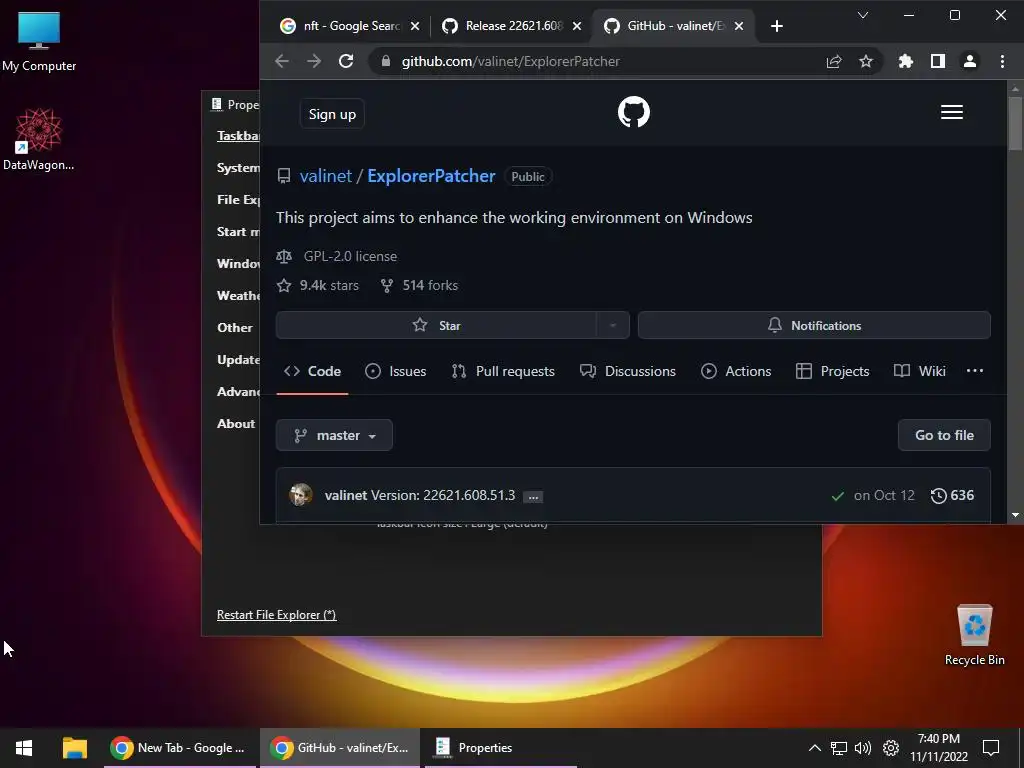Open the Chrome tab search chevron
This screenshot has height=768, width=1024.
click(863, 15)
